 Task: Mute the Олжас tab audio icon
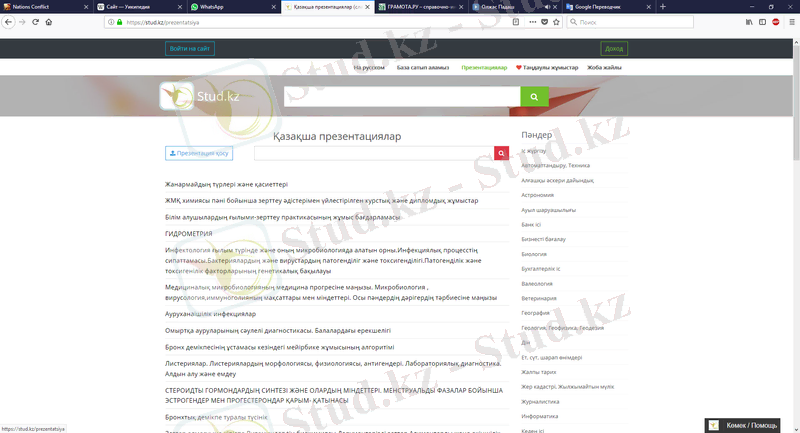pyautogui.click(x=547, y=7)
